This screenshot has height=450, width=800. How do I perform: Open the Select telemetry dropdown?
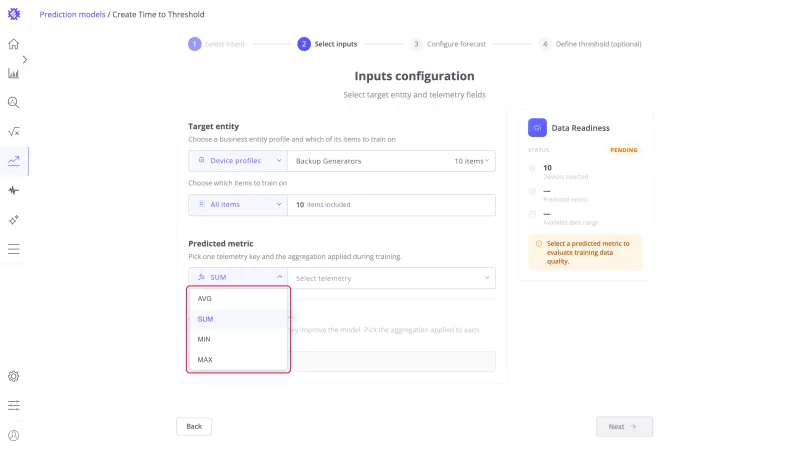point(391,278)
